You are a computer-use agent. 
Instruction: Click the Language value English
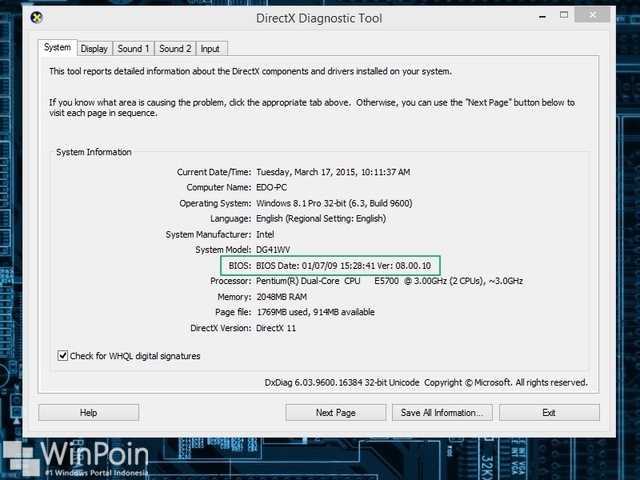coord(321,219)
